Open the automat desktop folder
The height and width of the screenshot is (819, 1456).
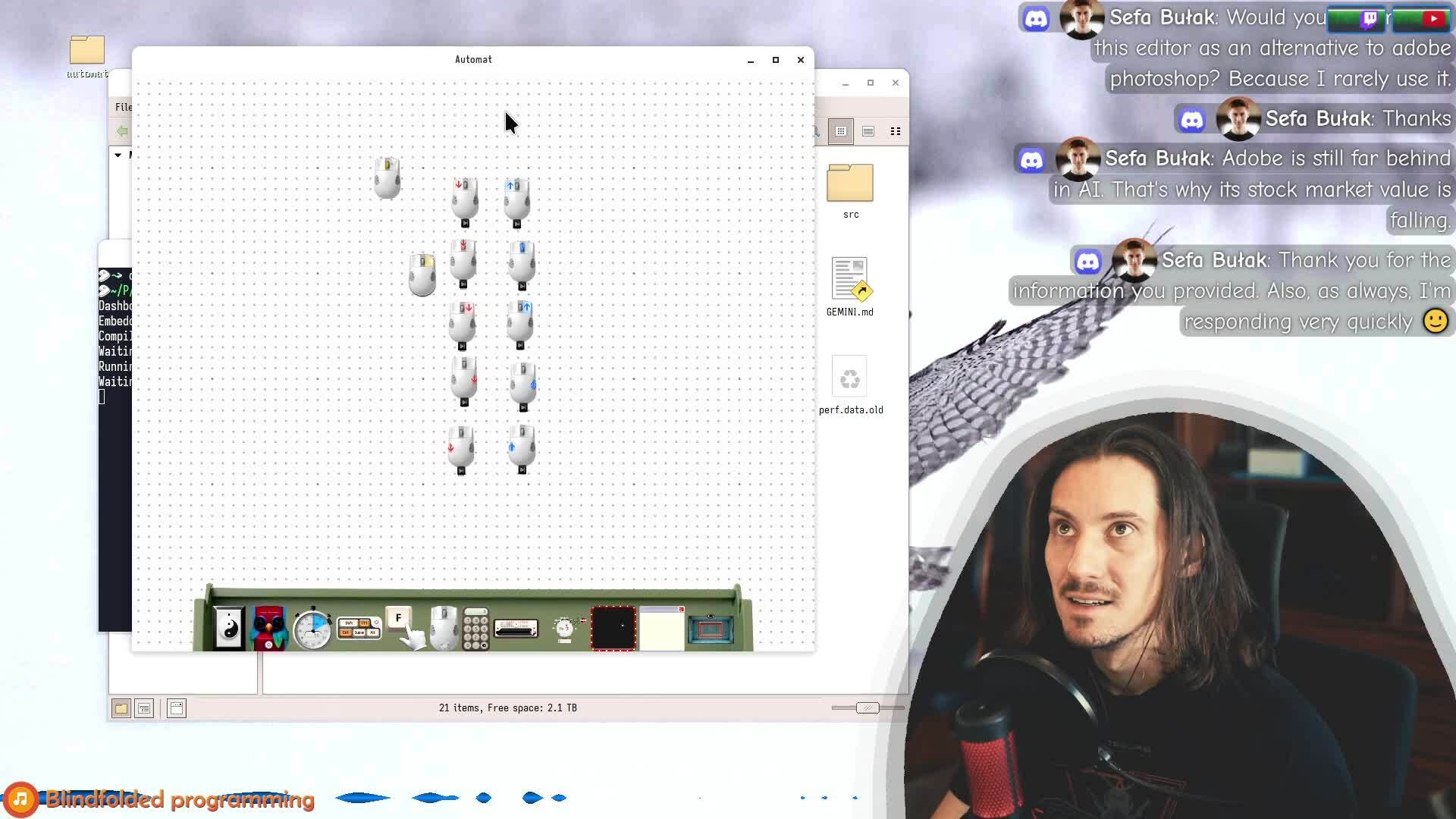87,51
